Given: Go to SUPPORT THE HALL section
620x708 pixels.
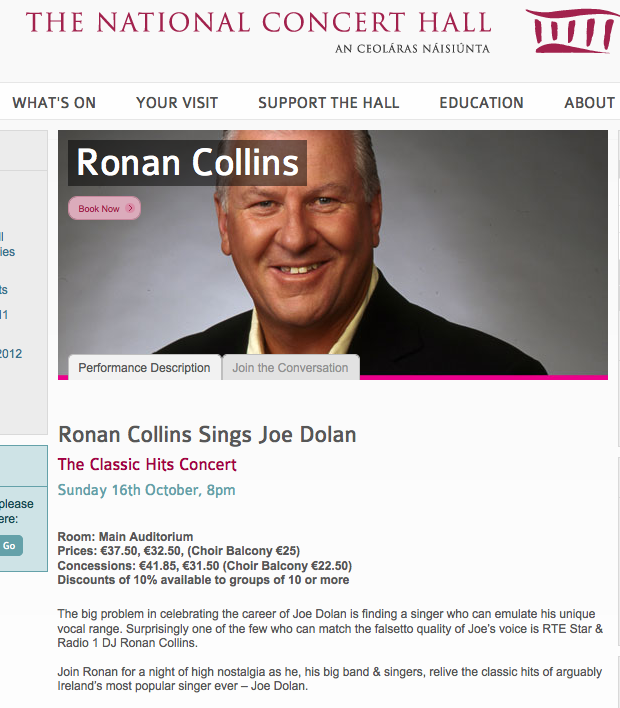Looking at the screenshot, I should [x=328, y=103].
